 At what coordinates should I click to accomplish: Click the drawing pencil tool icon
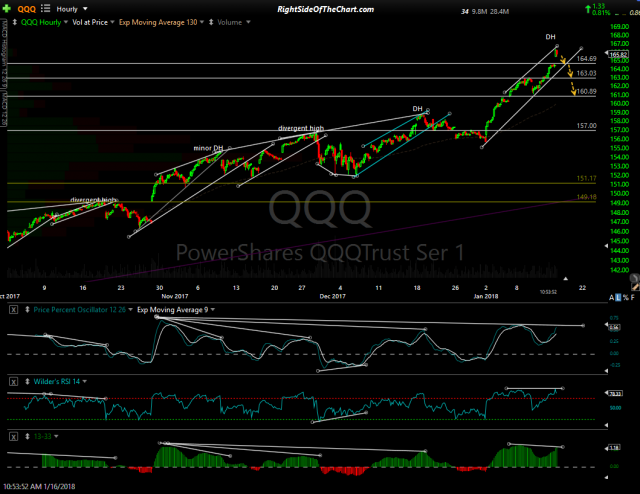[634, 287]
